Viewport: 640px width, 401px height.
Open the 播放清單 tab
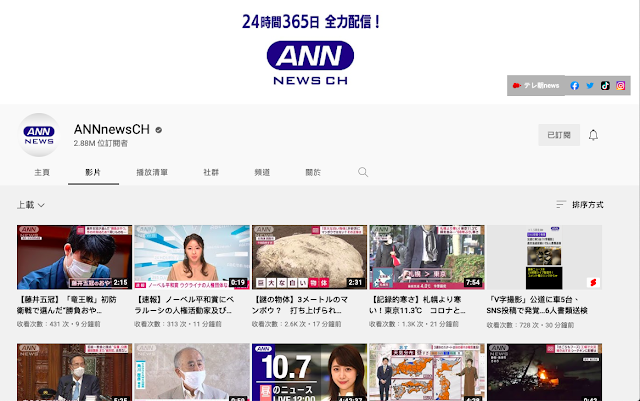(x=152, y=172)
